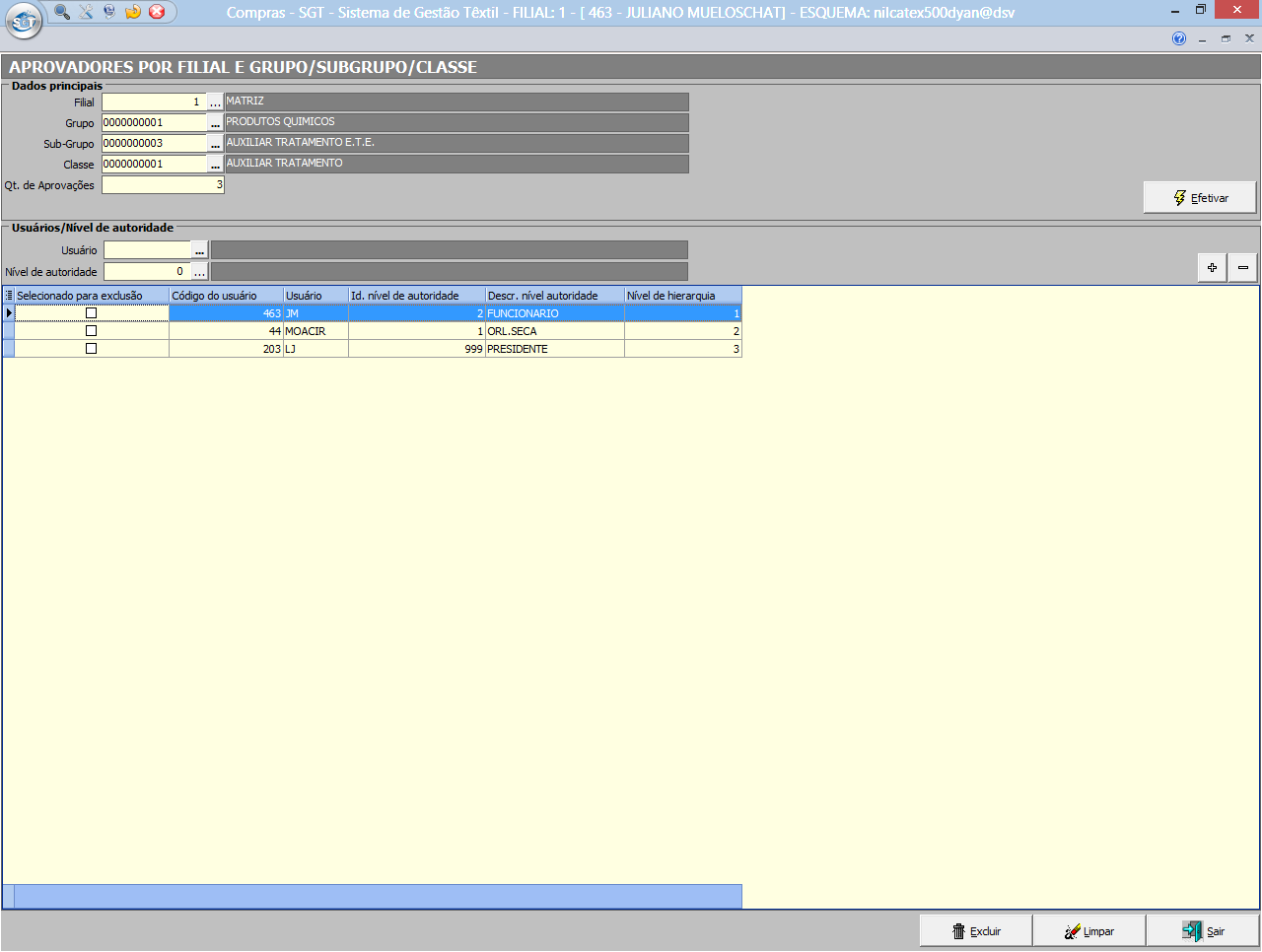Click the minus button to remove user
Screen dimensions: 1262x952
tap(1242, 267)
